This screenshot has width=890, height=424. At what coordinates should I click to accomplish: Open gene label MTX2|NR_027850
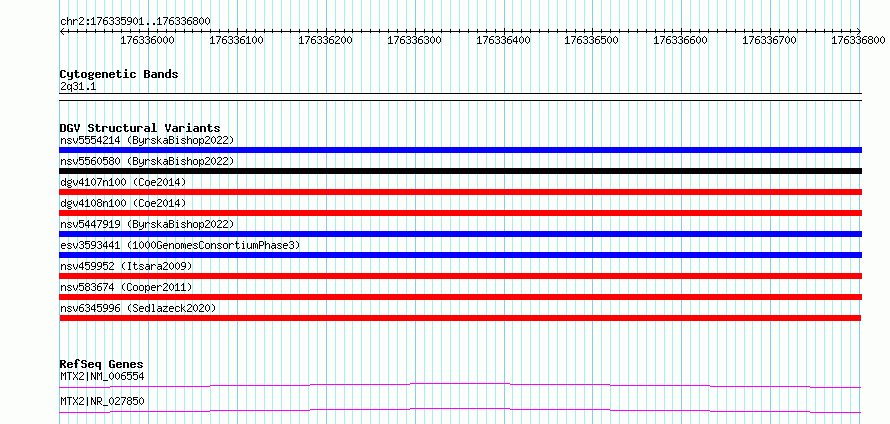[x=102, y=401]
